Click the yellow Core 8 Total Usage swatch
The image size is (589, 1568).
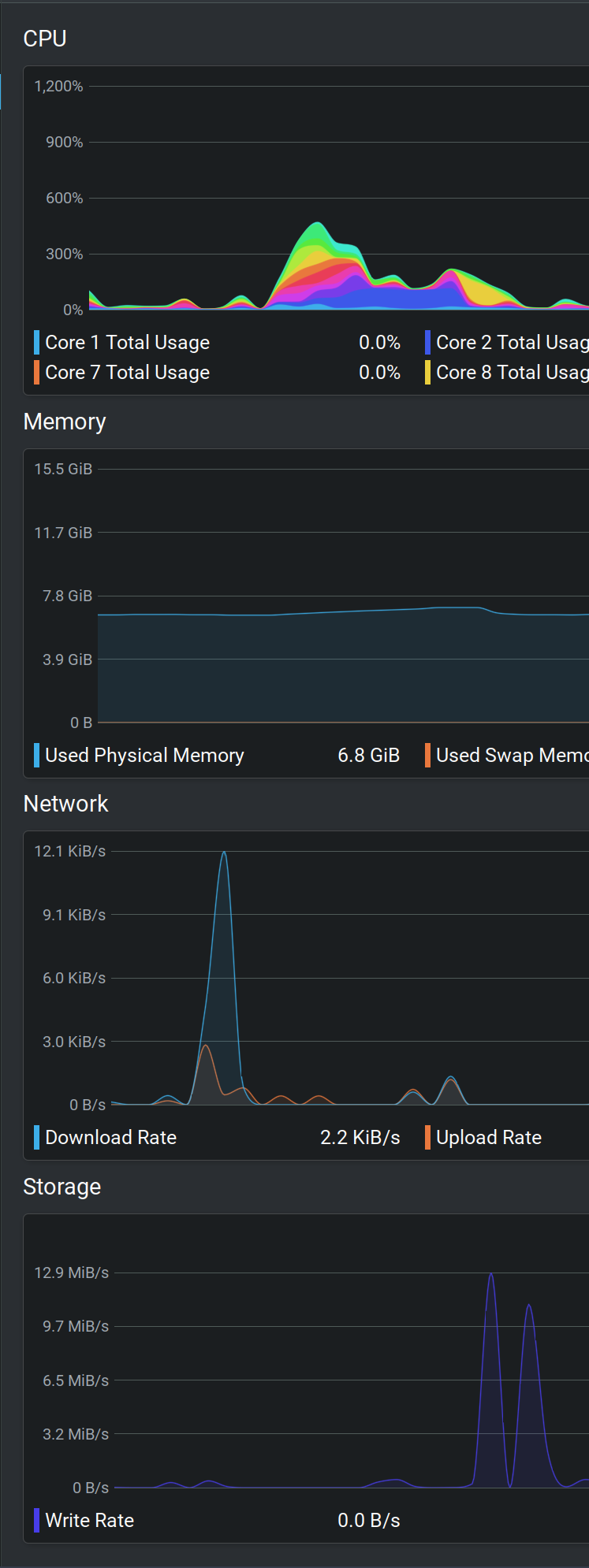[427, 373]
